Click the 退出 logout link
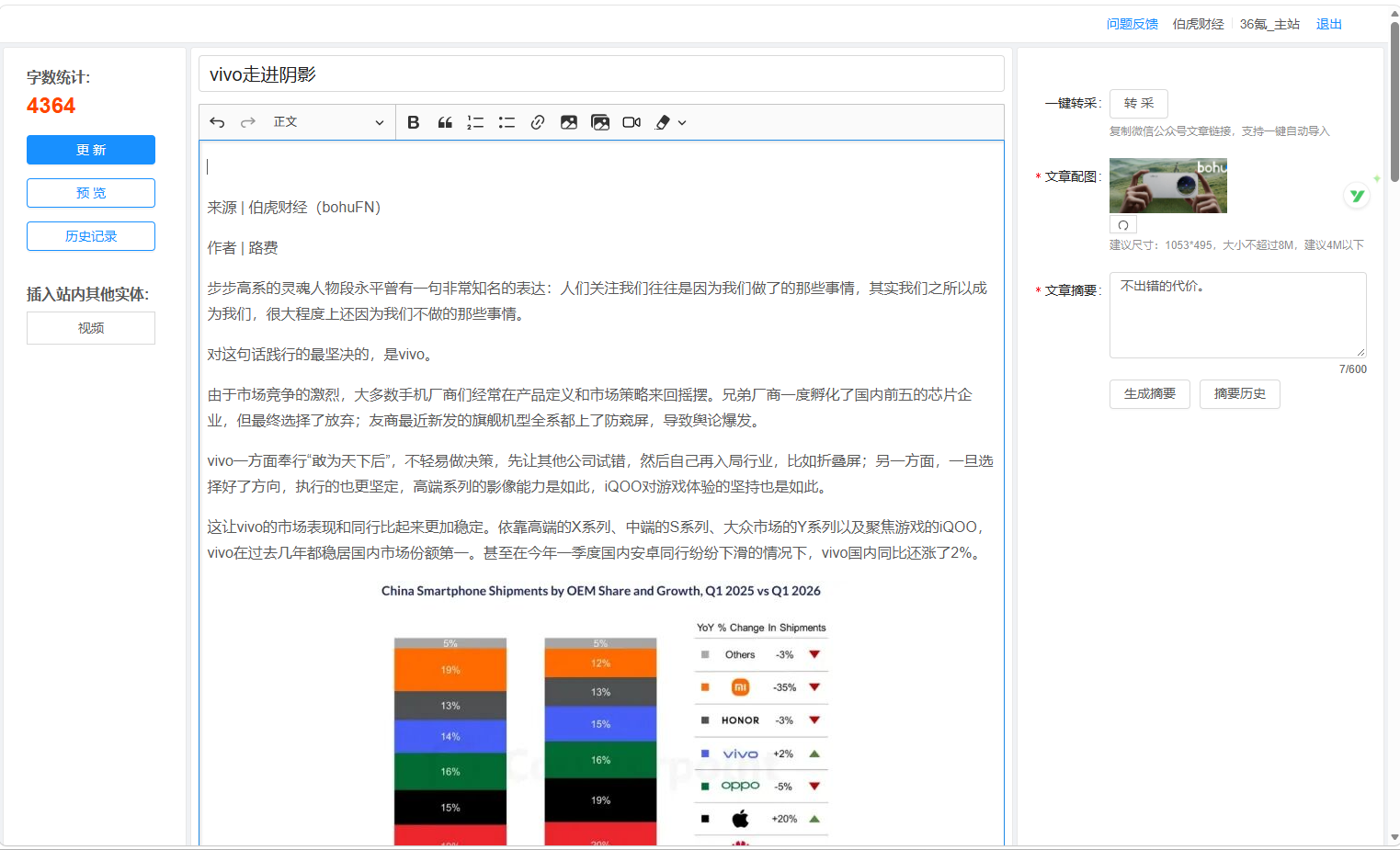 [1329, 24]
